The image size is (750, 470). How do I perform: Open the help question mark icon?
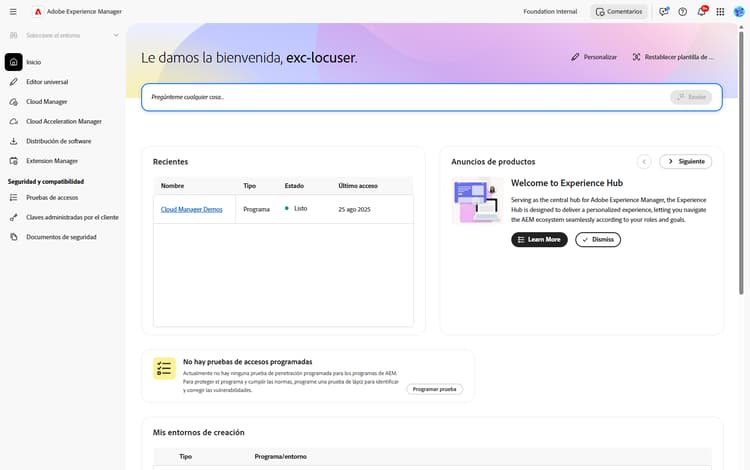pyautogui.click(x=683, y=11)
